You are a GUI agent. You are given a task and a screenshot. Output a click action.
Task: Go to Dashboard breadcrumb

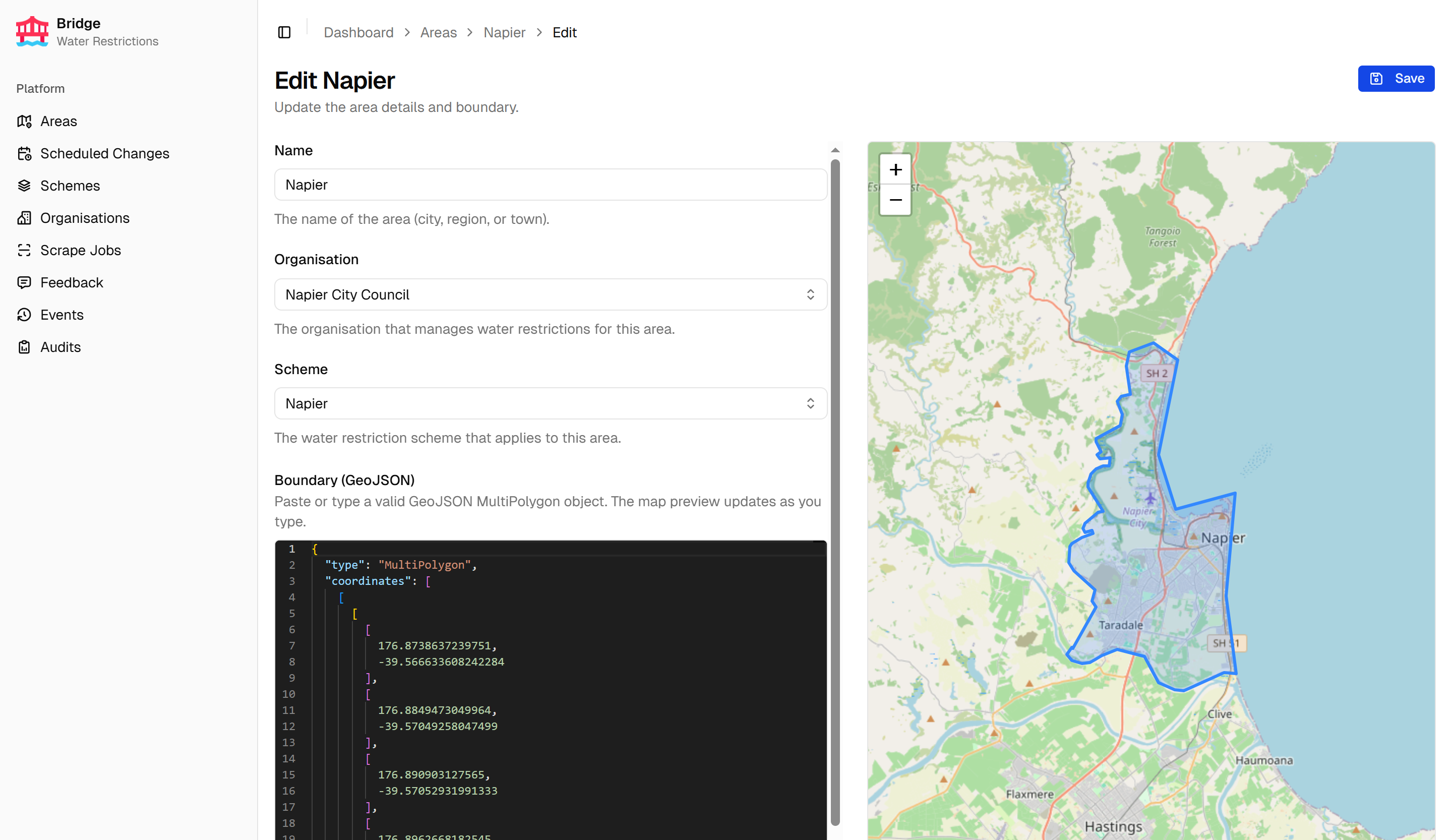(x=358, y=32)
